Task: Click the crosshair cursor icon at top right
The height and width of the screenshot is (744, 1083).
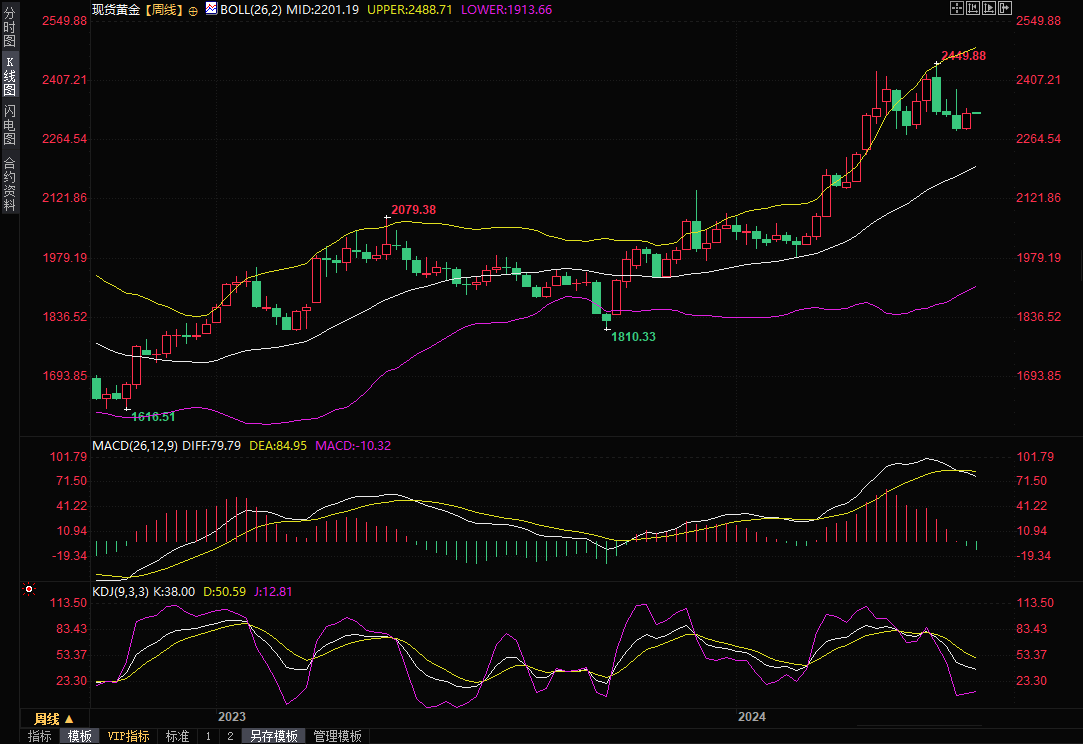Action: [x=956, y=8]
